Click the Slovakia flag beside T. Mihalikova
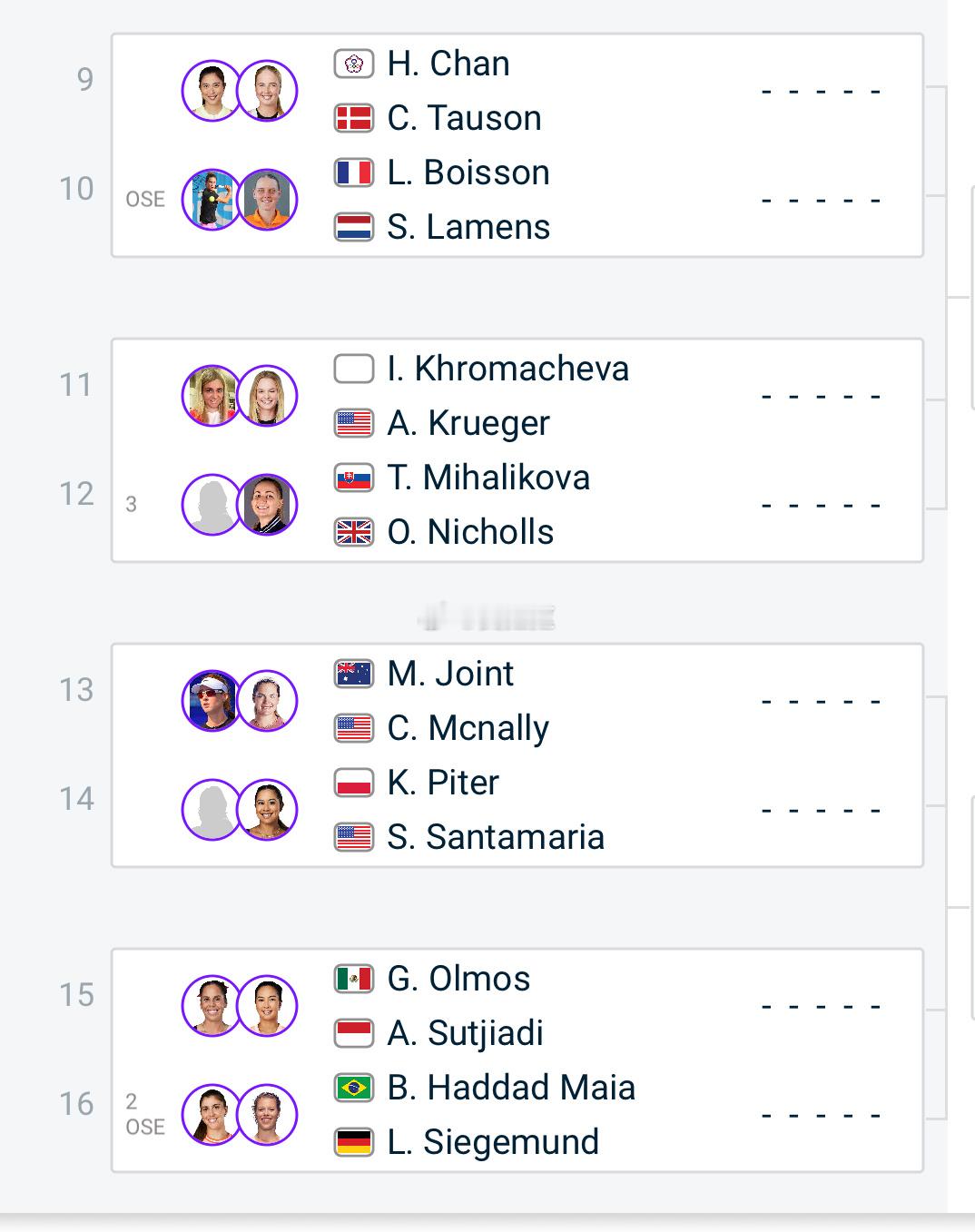 [354, 478]
